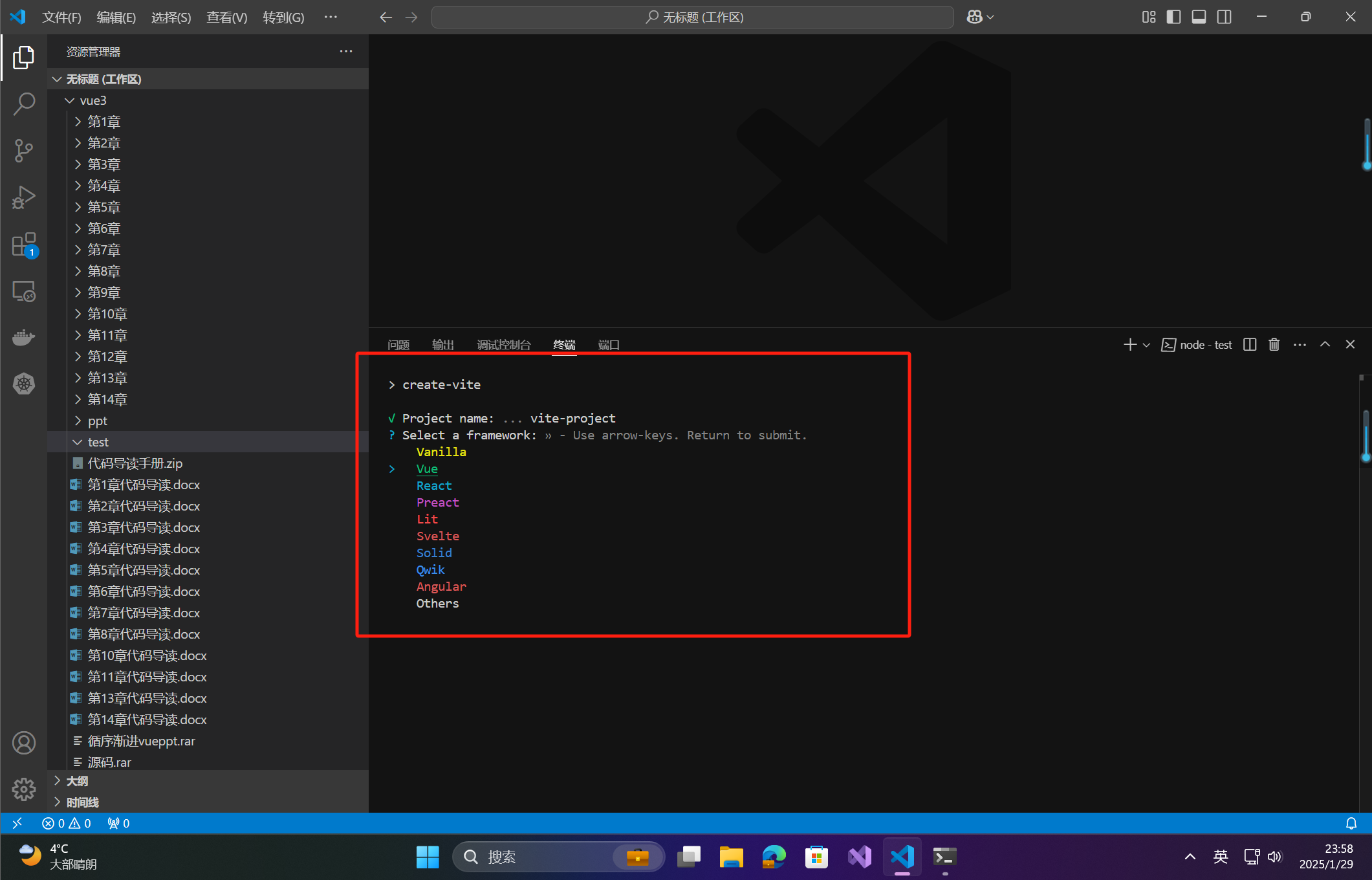
Task: Click the Kubernetes helm wheel icon
Action: [24, 384]
